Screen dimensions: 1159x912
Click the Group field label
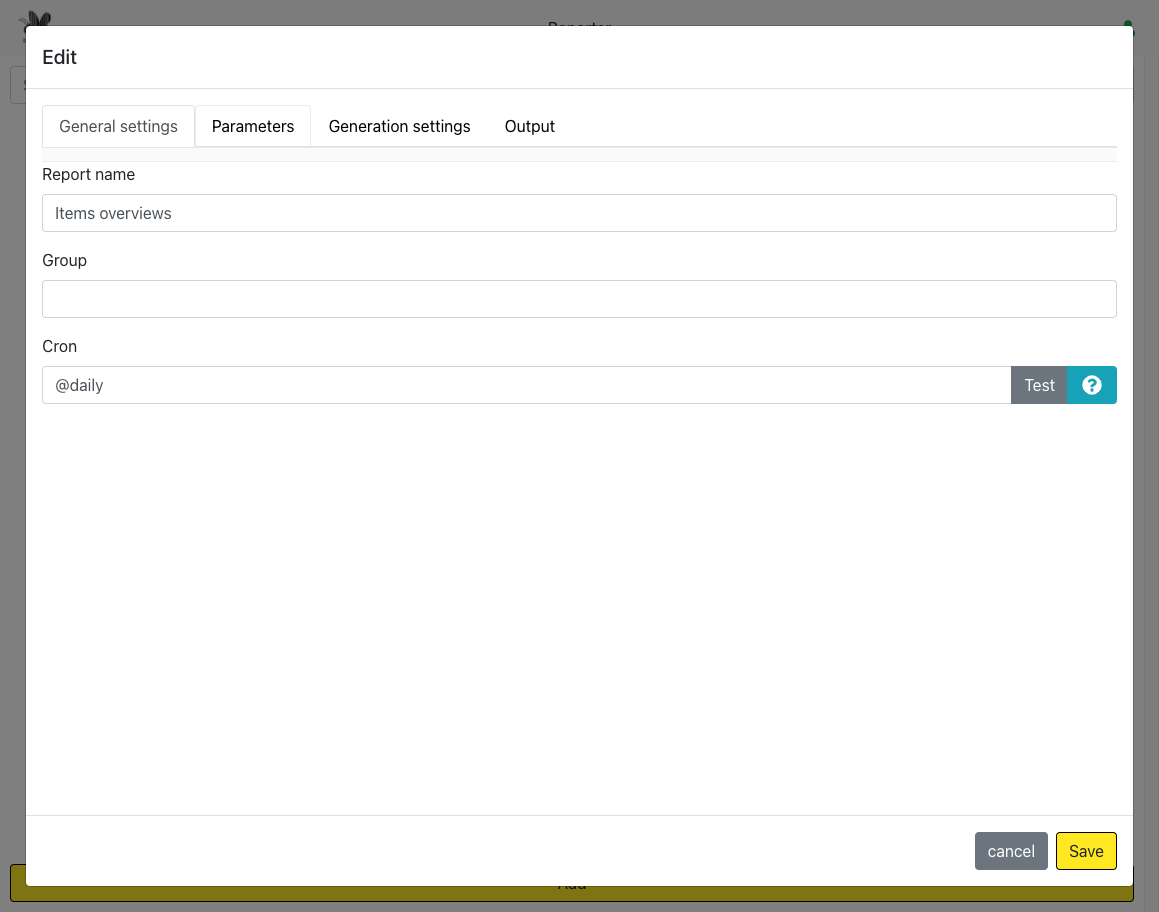64,260
